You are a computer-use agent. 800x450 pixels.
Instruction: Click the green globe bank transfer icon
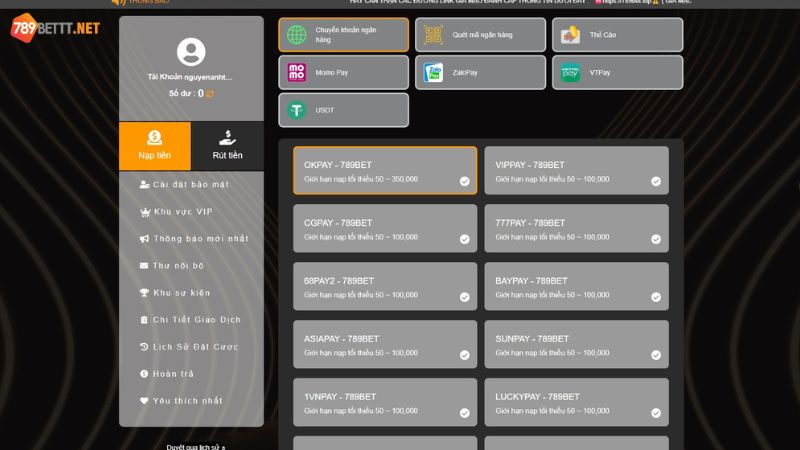(x=296, y=35)
